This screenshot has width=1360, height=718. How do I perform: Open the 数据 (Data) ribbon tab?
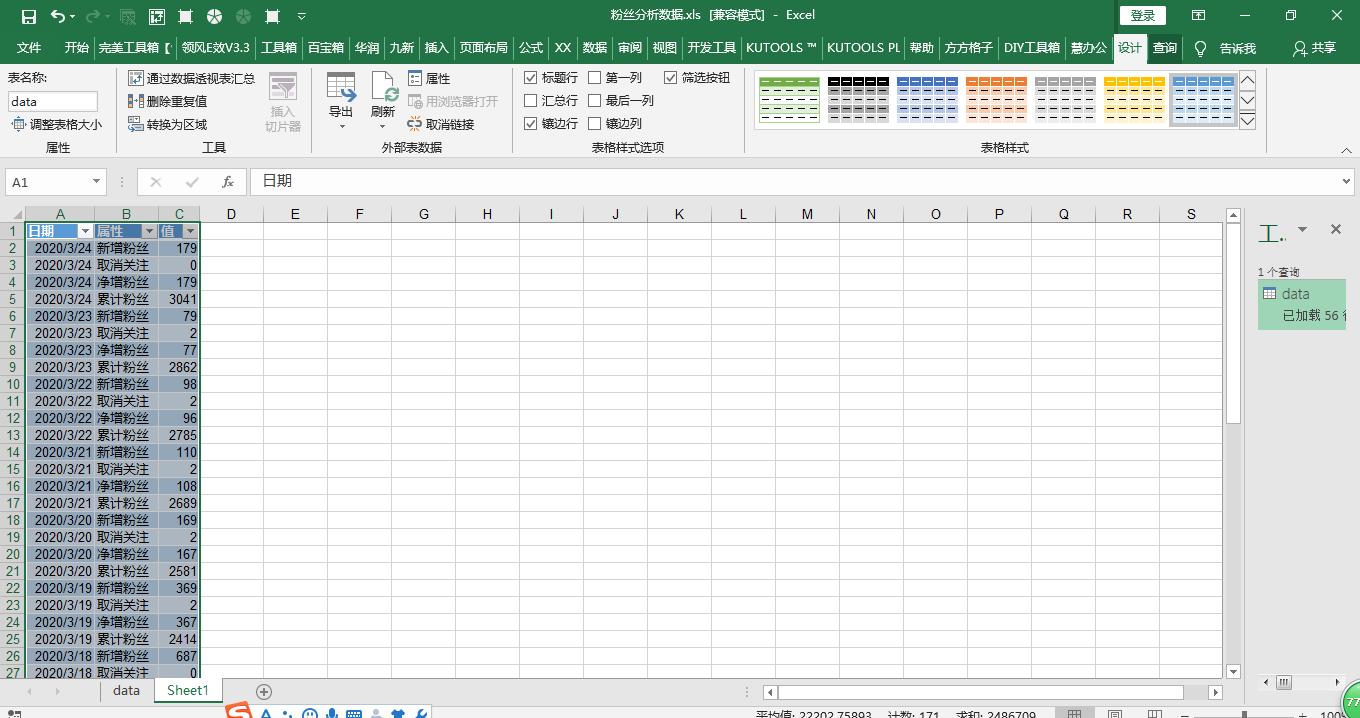click(595, 47)
